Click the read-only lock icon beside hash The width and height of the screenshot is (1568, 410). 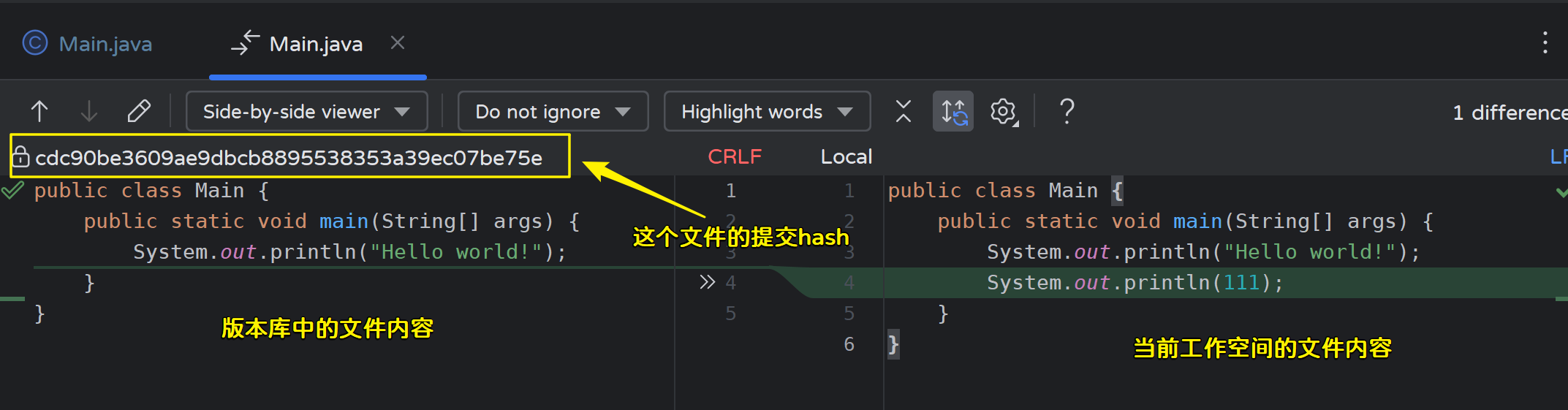click(x=21, y=156)
